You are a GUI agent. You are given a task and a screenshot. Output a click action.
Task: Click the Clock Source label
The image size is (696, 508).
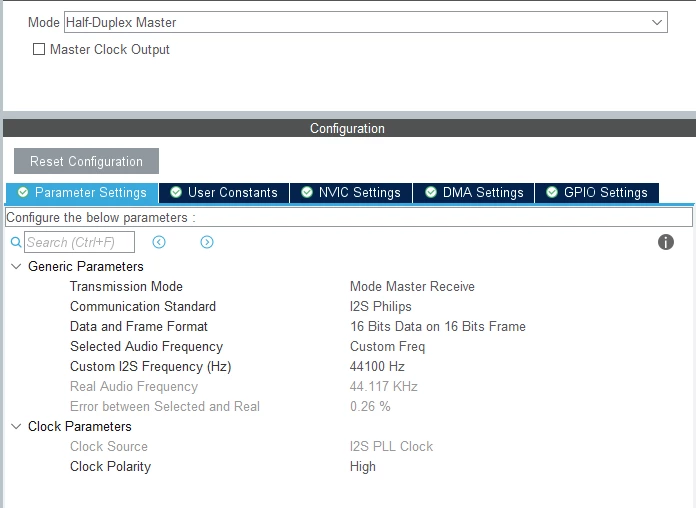pyautogui.click(x=109, y=446)
